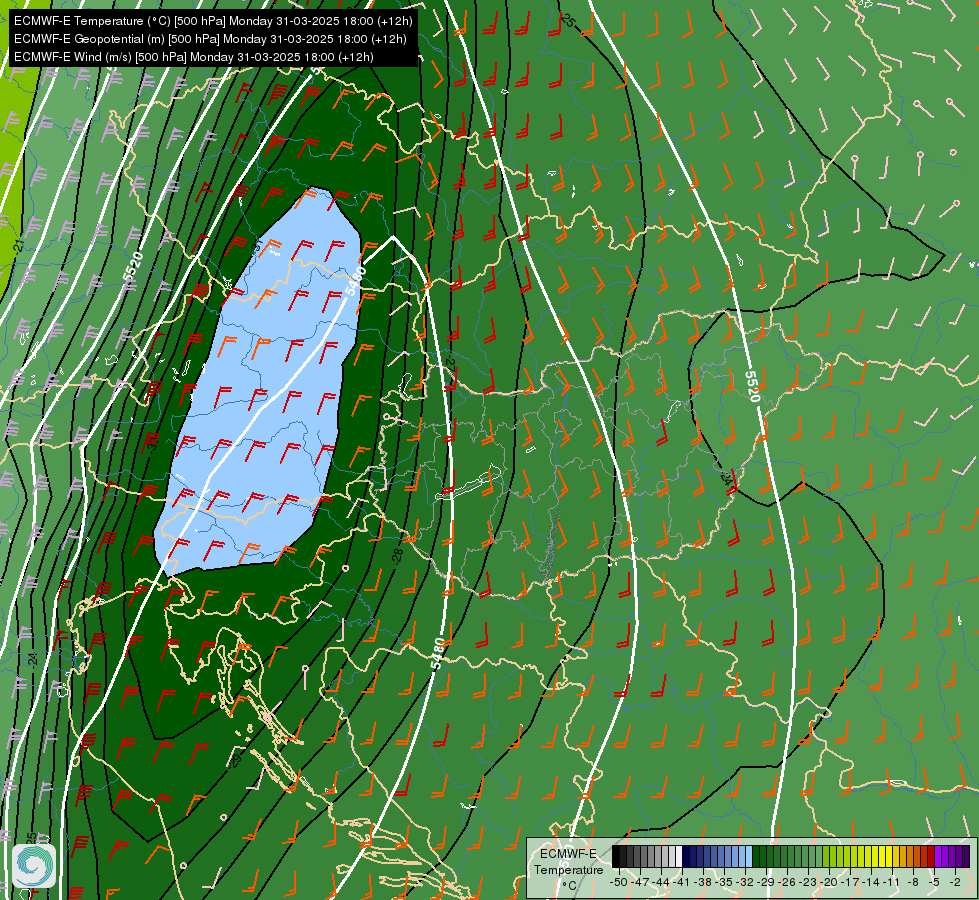The width and height of the screenshot is (979, 900).
Task: Click the -32 legend tick label
Action: (746, 882)
